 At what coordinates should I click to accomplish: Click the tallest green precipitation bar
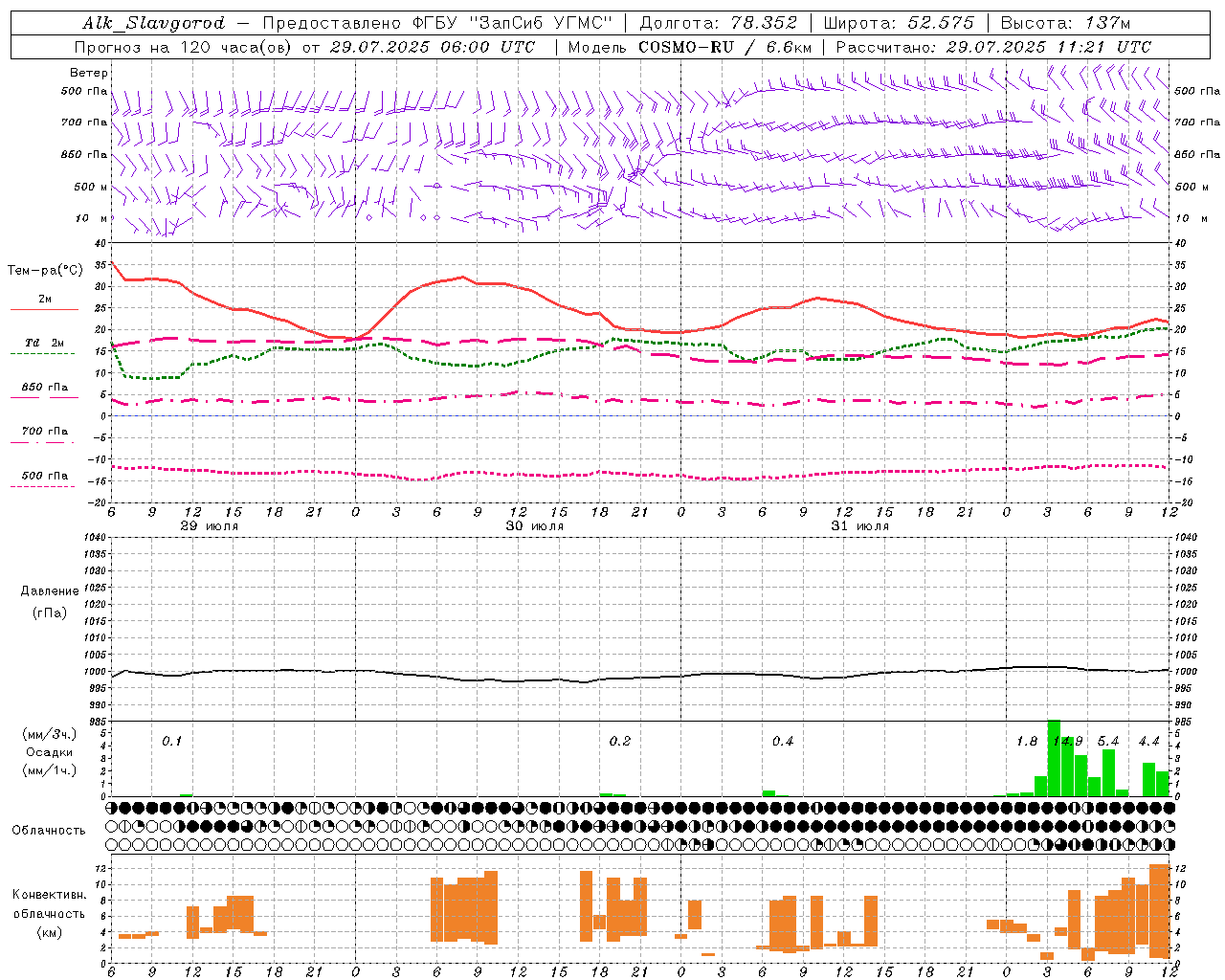[x=1054, y=758]
